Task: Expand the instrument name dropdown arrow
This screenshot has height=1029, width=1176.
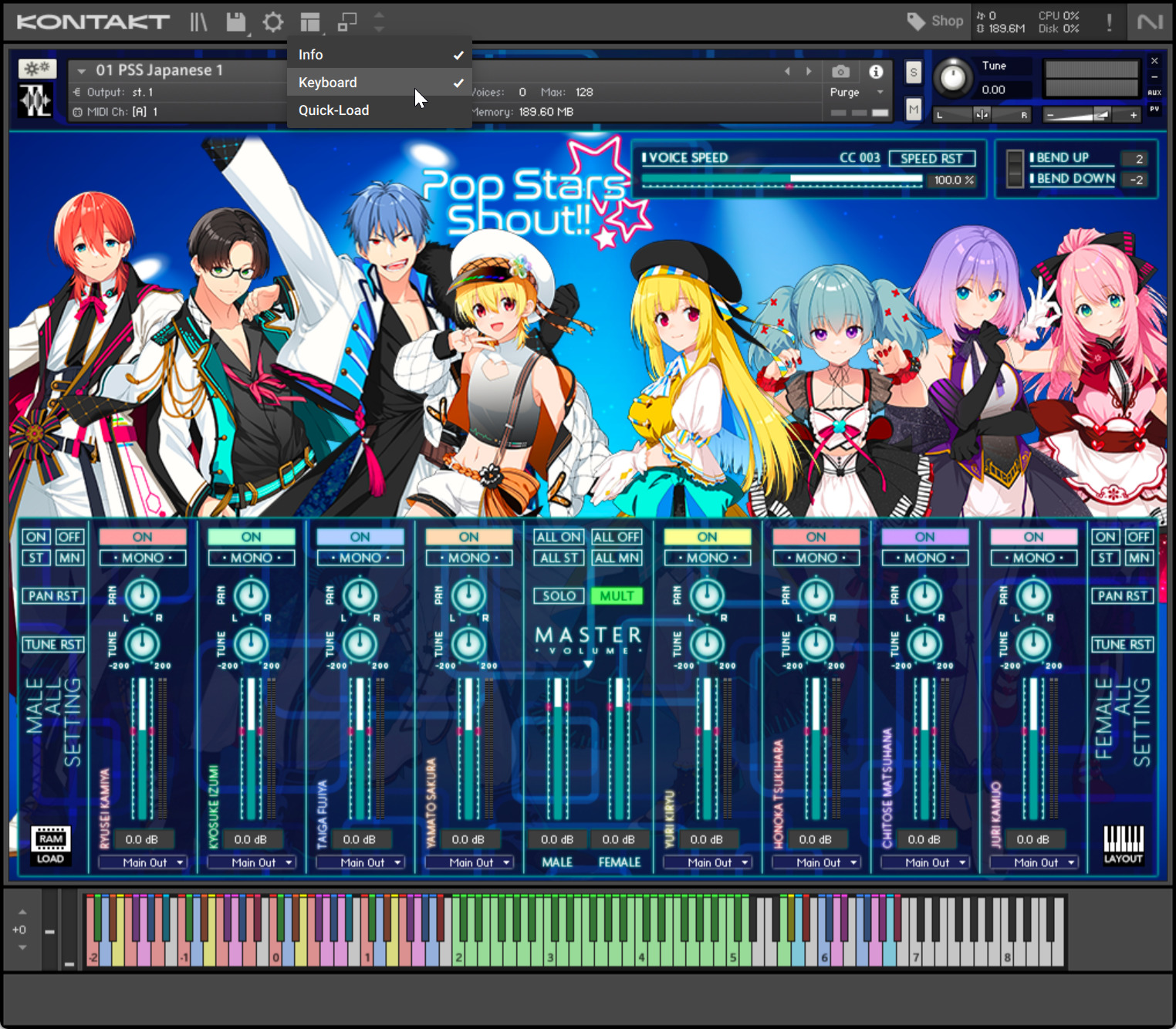Action: 81,71
